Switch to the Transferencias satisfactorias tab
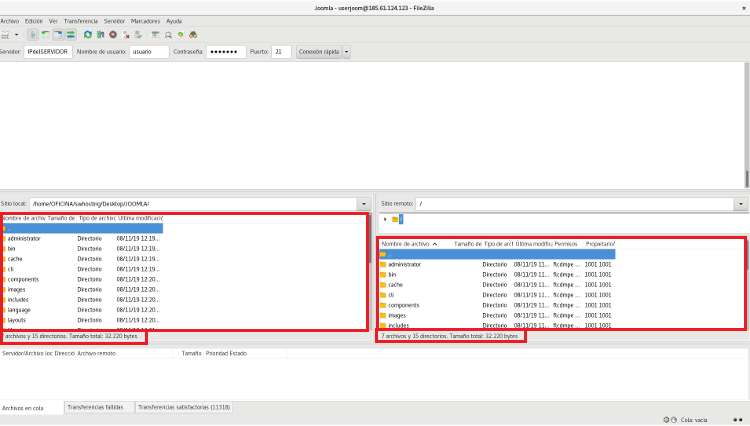This screenshot has width=750, height=426. click(184, 407)
